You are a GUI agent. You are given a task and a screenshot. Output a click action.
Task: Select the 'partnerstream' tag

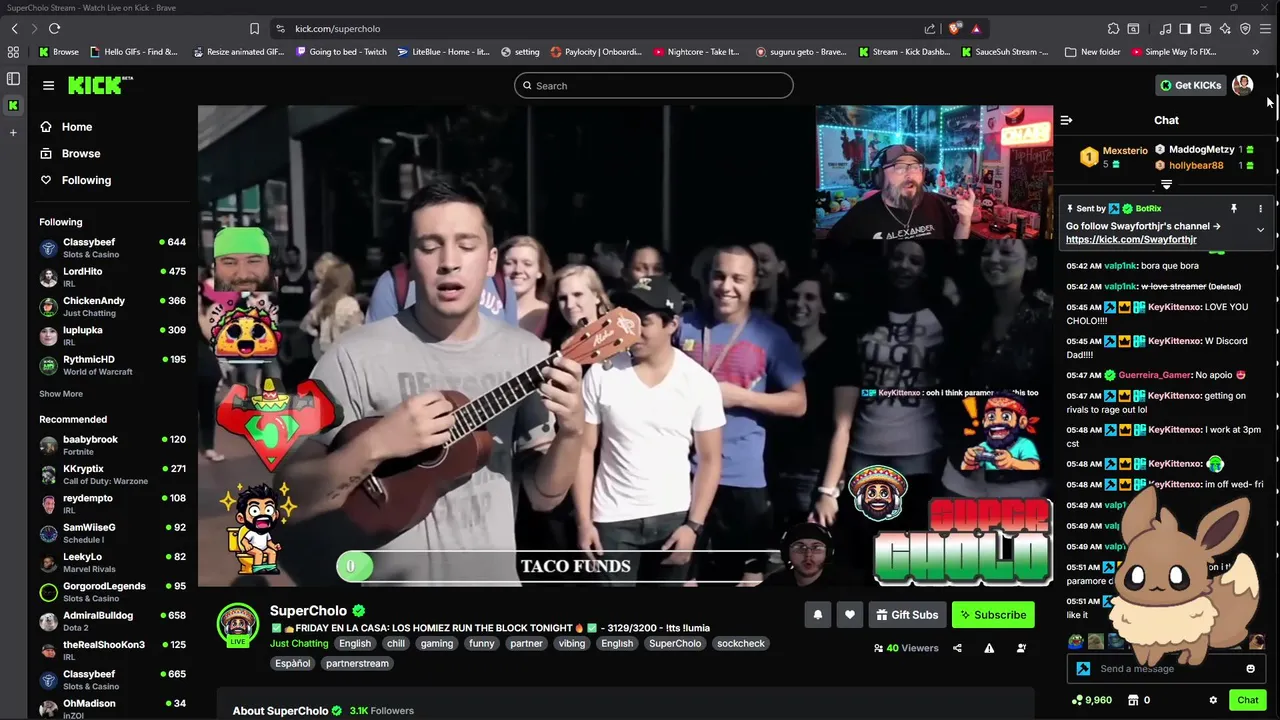357,663
